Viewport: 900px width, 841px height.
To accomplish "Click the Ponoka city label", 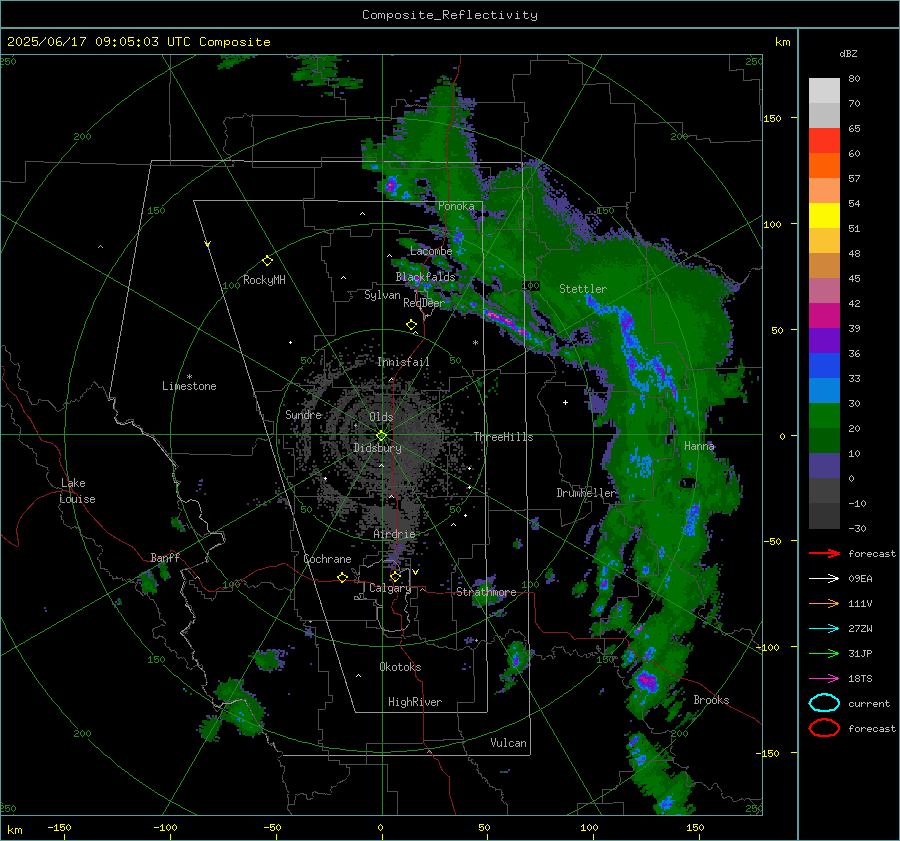I will point(456,206).
